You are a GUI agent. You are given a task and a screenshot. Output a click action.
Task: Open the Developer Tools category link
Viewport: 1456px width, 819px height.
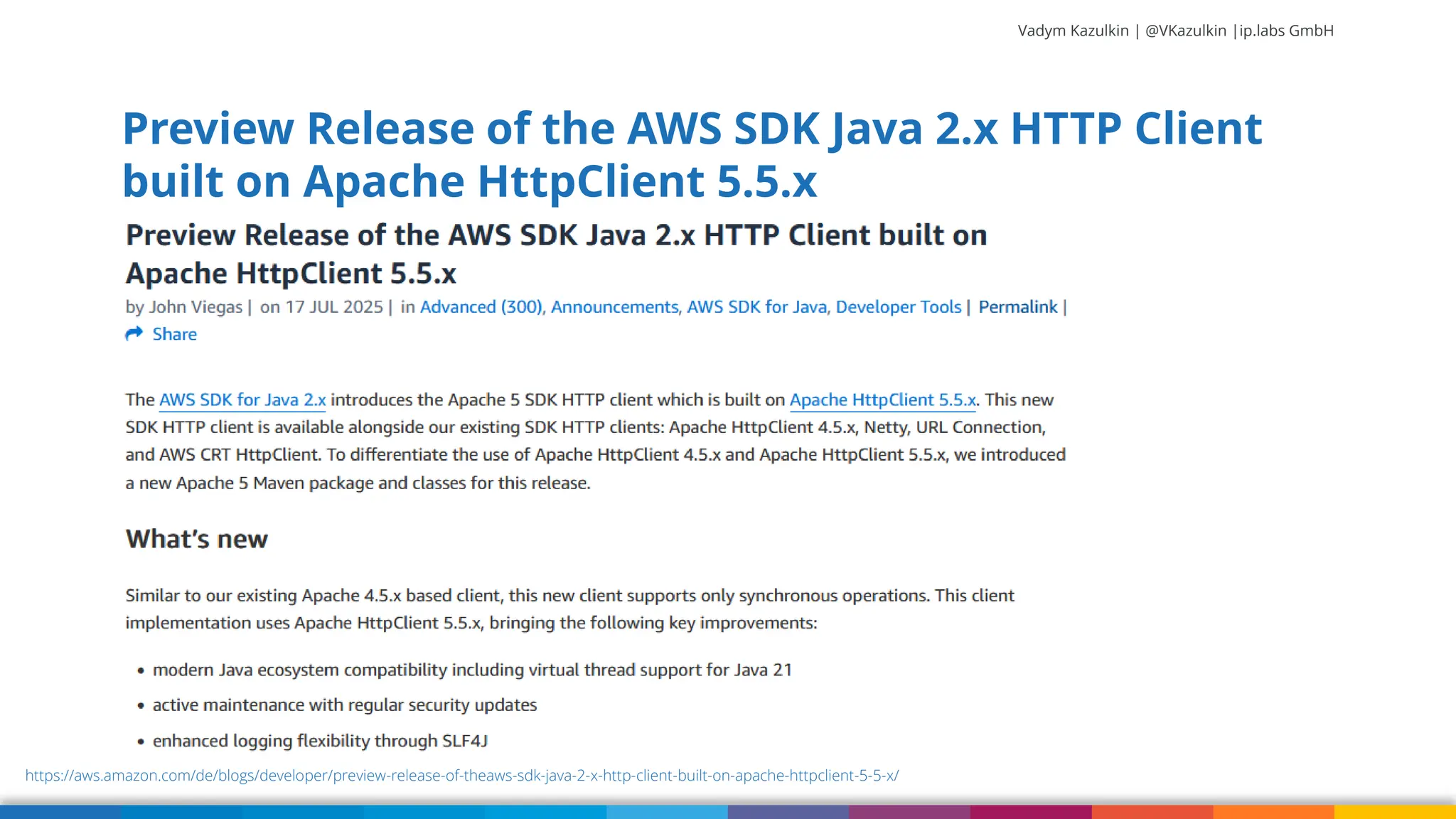[x=898, y=307]
